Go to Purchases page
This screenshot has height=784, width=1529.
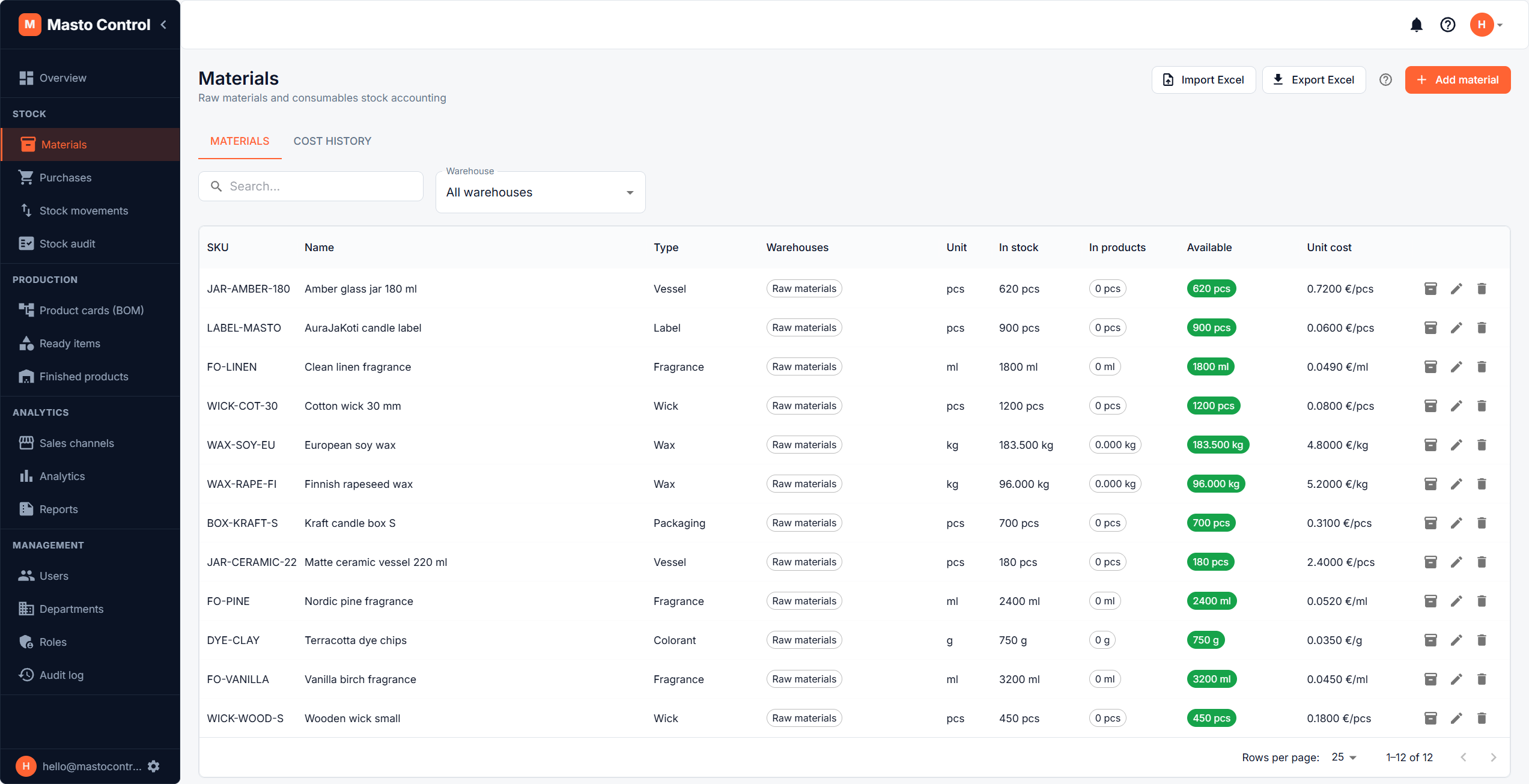point(90,178)
